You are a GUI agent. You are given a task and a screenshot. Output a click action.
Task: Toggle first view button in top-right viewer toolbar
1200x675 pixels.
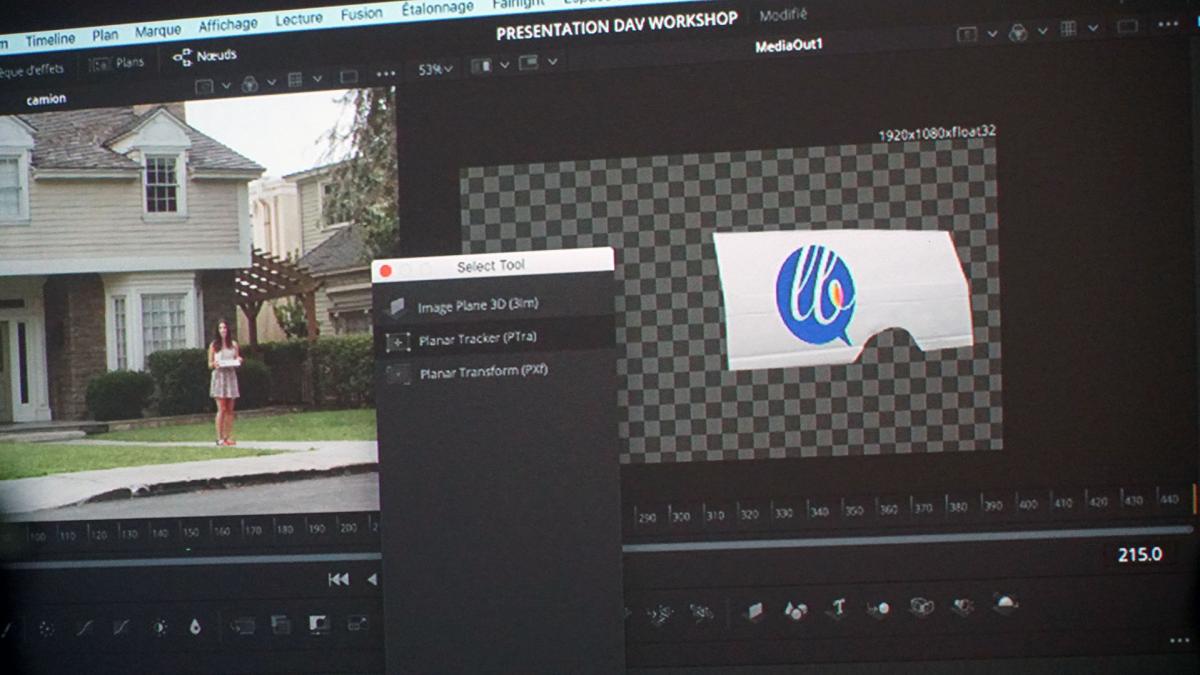point(966,34)
